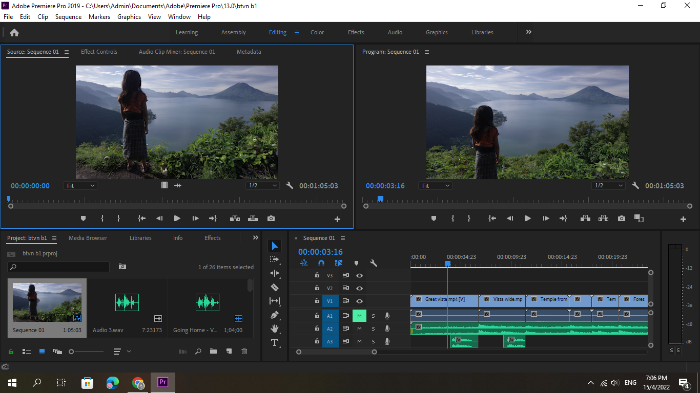Click the Program monitor playhead marker
The height and width of the screenshot is (393, 700).
380,199
